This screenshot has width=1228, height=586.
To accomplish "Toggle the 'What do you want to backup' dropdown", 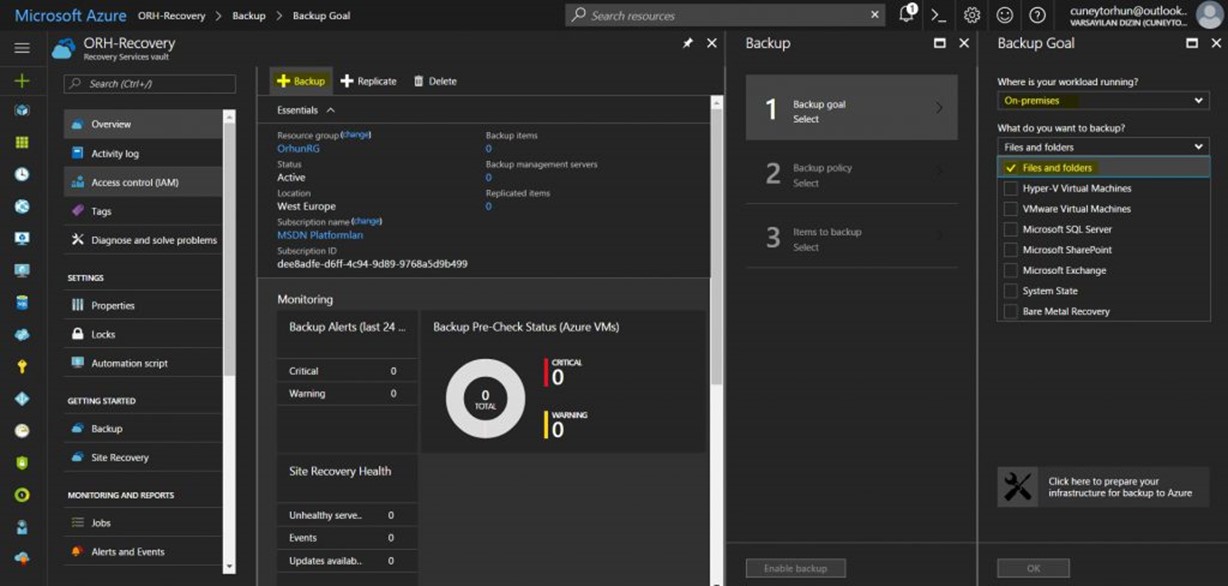I will click(1103, 147).
